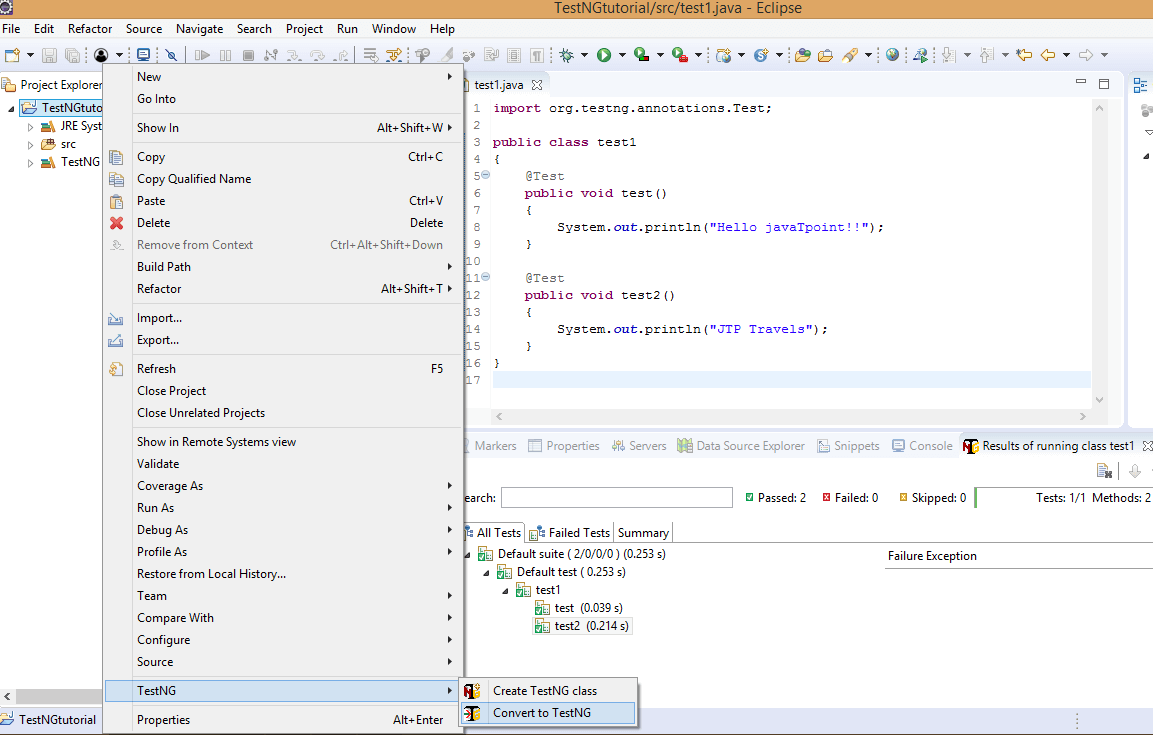Collapse the TestNGtutorial project node
This screenshot has width=1153, height=735.
pos(11,109)
